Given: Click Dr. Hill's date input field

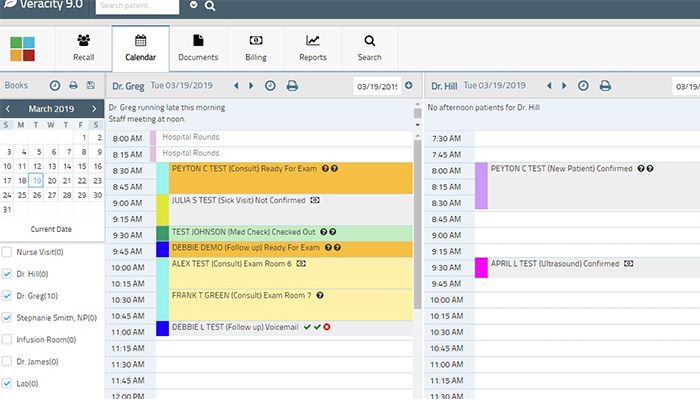Looking at the screenshot, I should point(686,86).
